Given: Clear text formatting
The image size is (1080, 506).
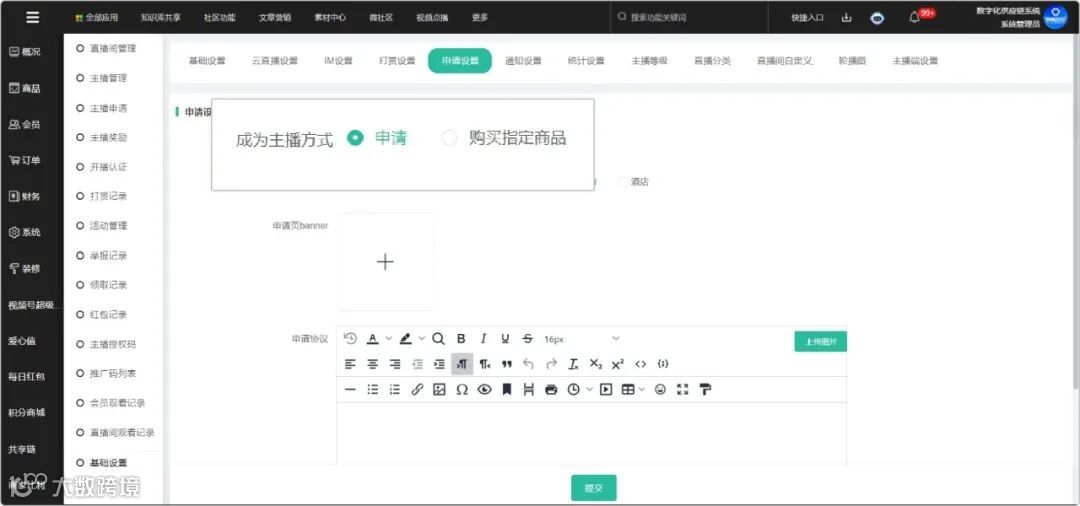Looking at the screenshot, I should (573, 364).
